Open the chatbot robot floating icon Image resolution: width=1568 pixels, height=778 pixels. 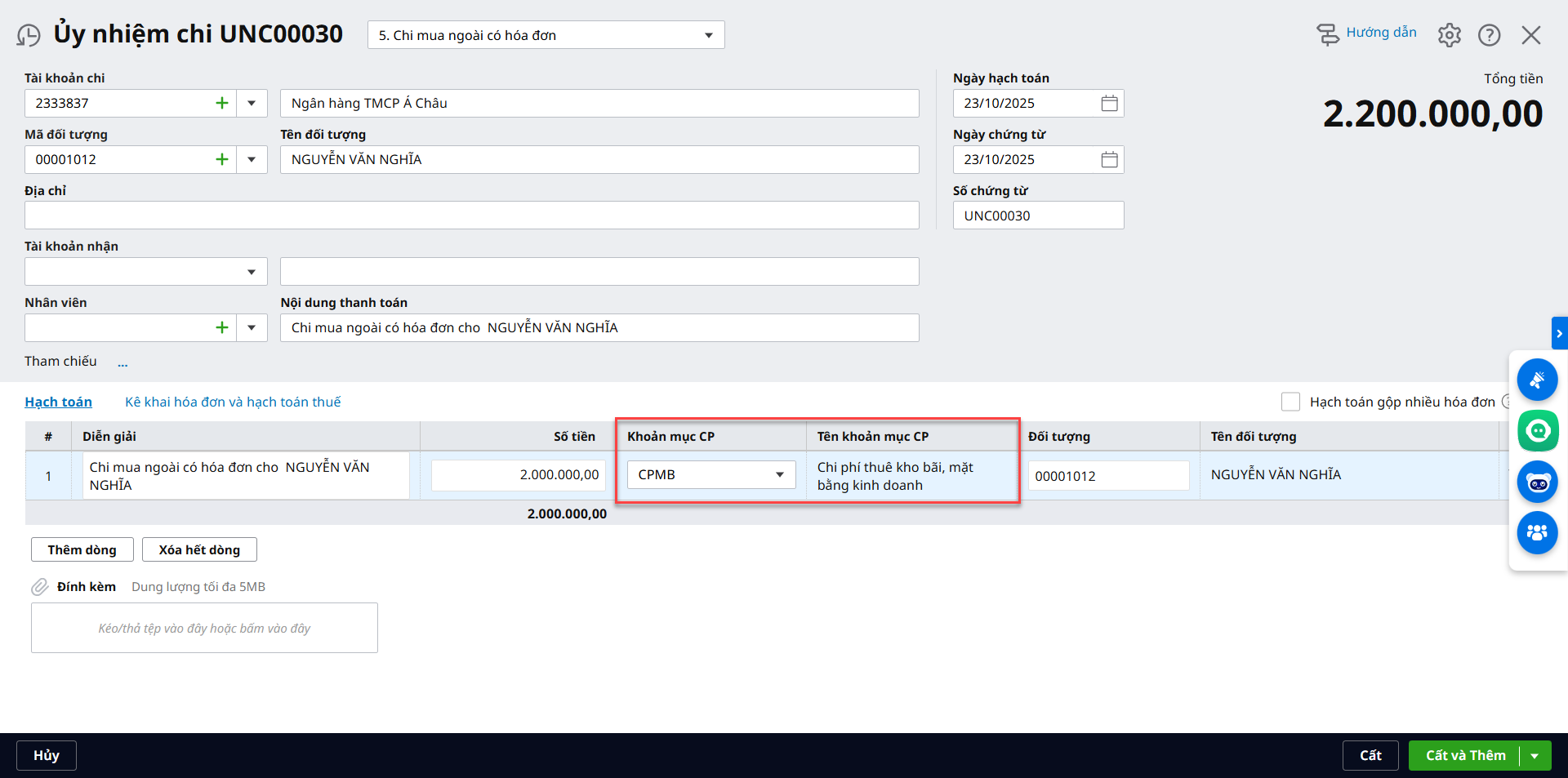(1538, 482)
